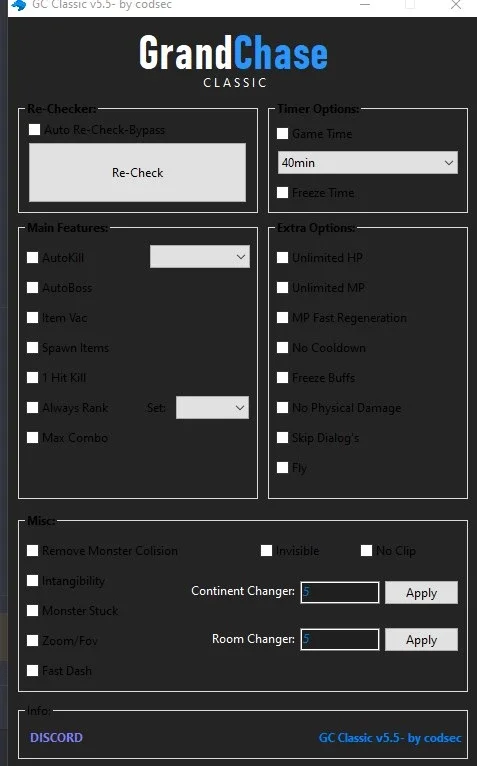Check the Intangibility box
The image size is (477, 766).
33,580
